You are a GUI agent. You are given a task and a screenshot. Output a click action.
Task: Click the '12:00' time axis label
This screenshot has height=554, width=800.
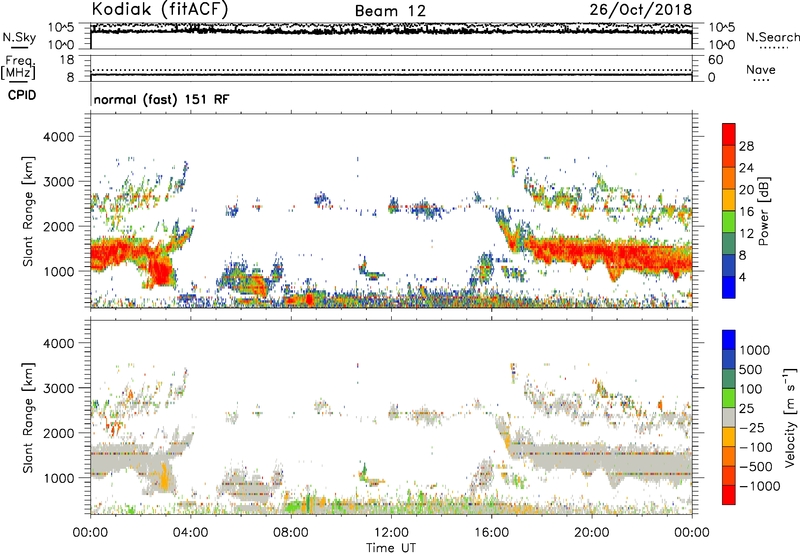(x=391, y=533)
